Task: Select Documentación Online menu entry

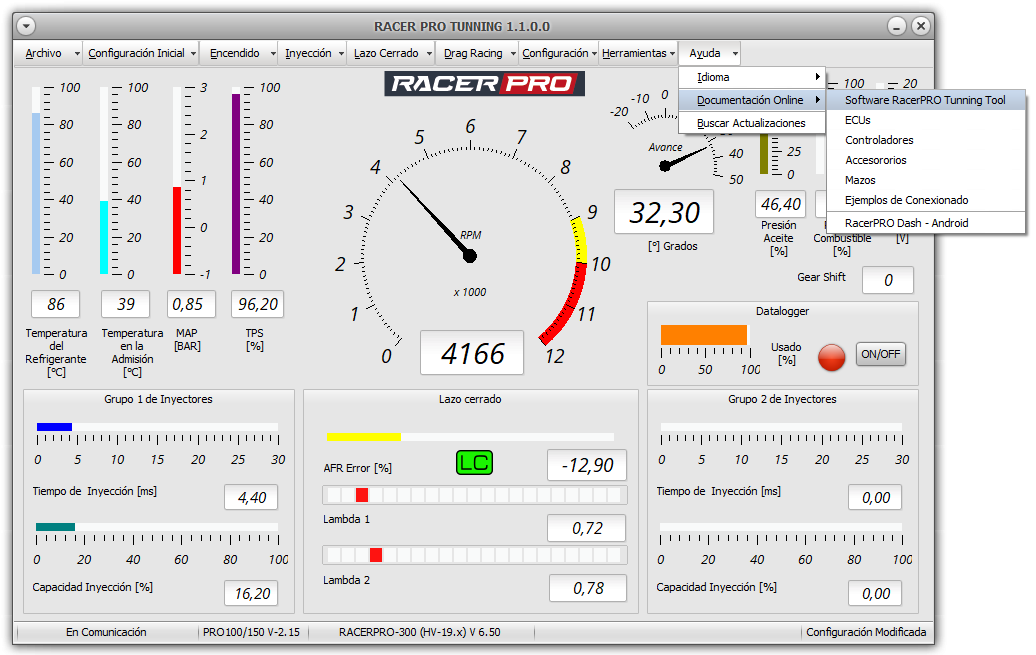Action: point(753,100)
